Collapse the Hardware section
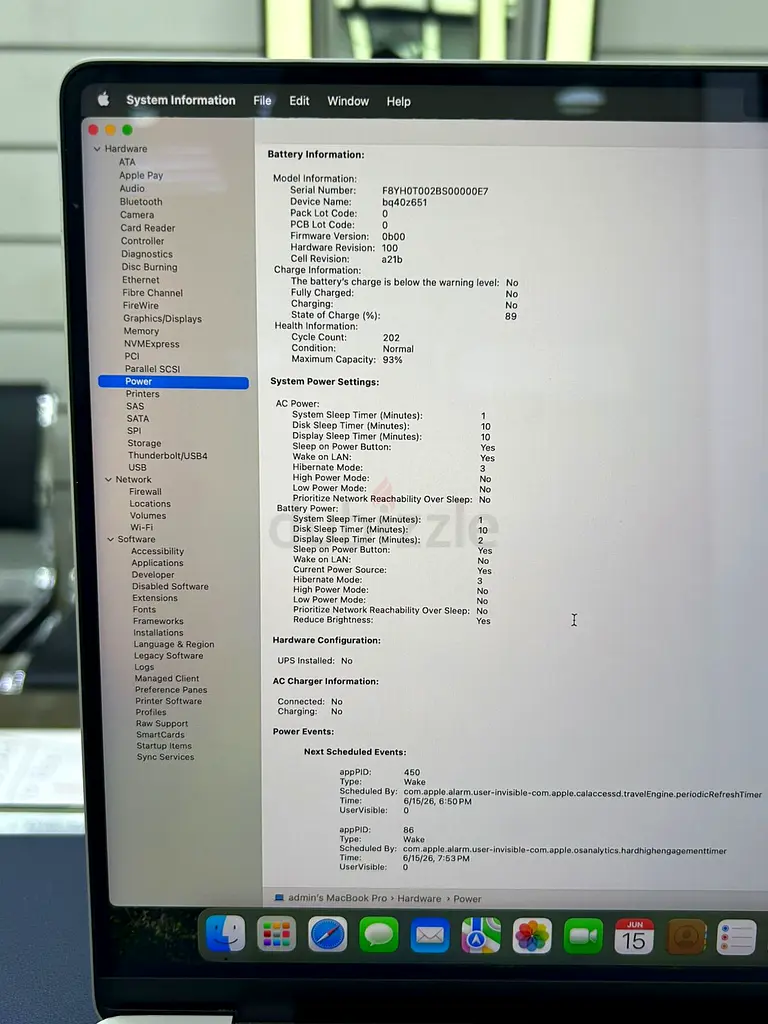 (97, 149)
